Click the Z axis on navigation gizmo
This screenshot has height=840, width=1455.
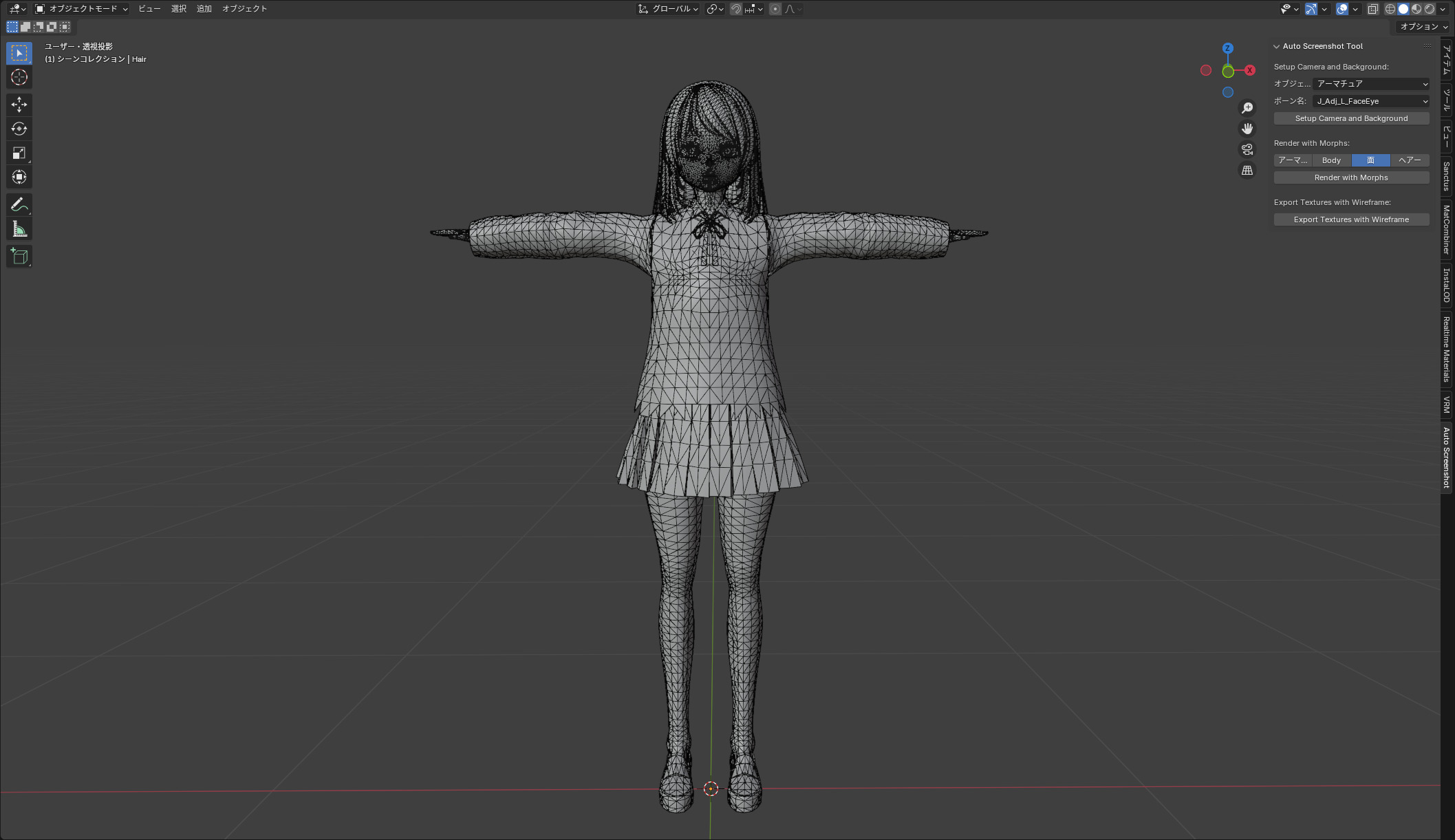(1228, 48)
